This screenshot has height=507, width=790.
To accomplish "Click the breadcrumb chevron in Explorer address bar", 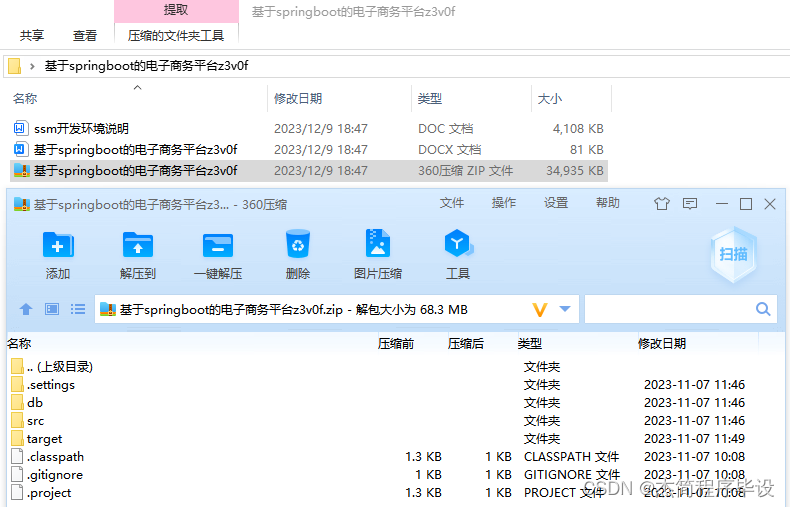I will [x=32, y=66].
